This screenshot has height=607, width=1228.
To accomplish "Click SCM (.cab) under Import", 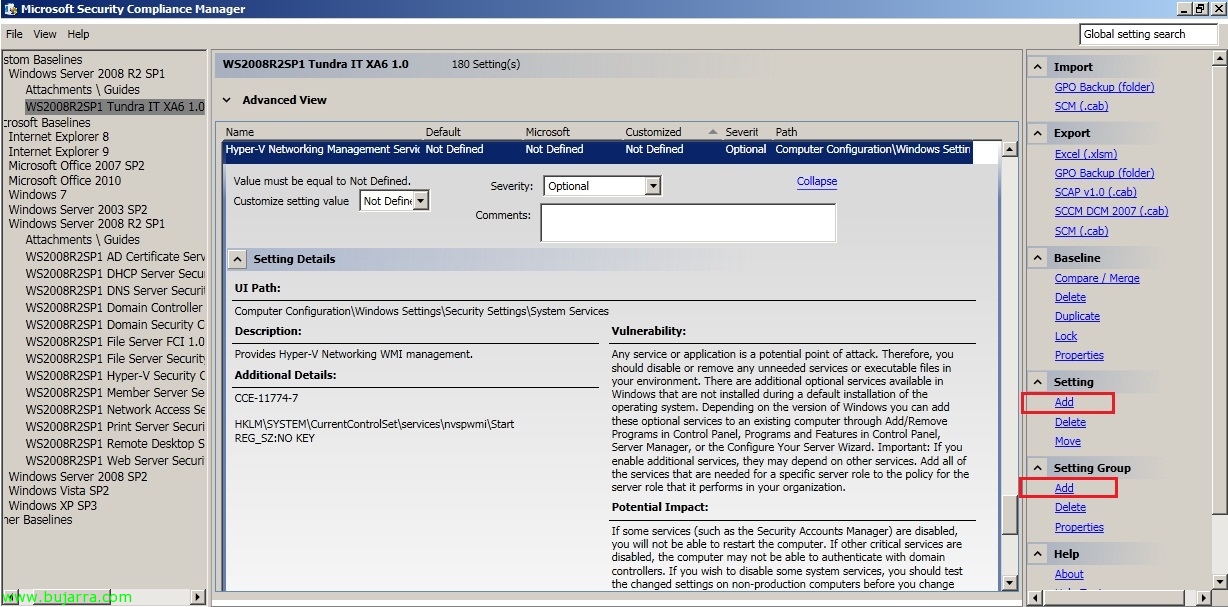I will coord(1081,106).
